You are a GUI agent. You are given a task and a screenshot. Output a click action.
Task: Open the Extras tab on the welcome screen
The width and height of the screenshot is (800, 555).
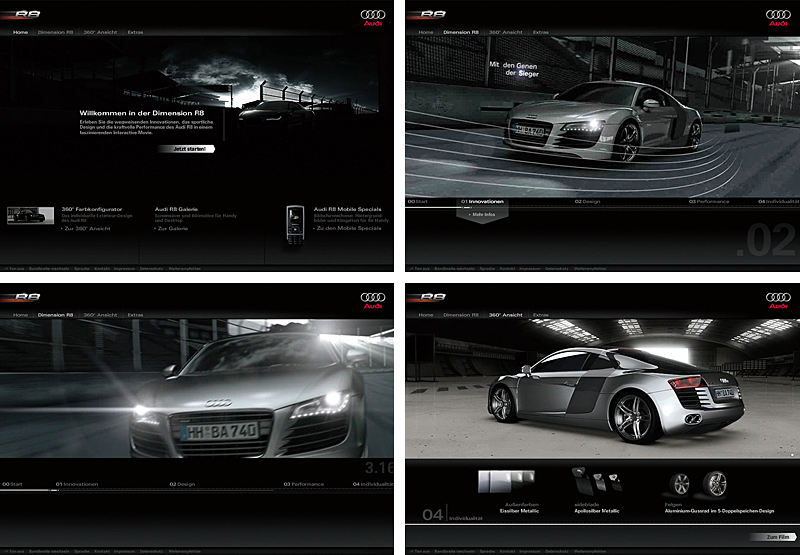(x=135, y=32)
